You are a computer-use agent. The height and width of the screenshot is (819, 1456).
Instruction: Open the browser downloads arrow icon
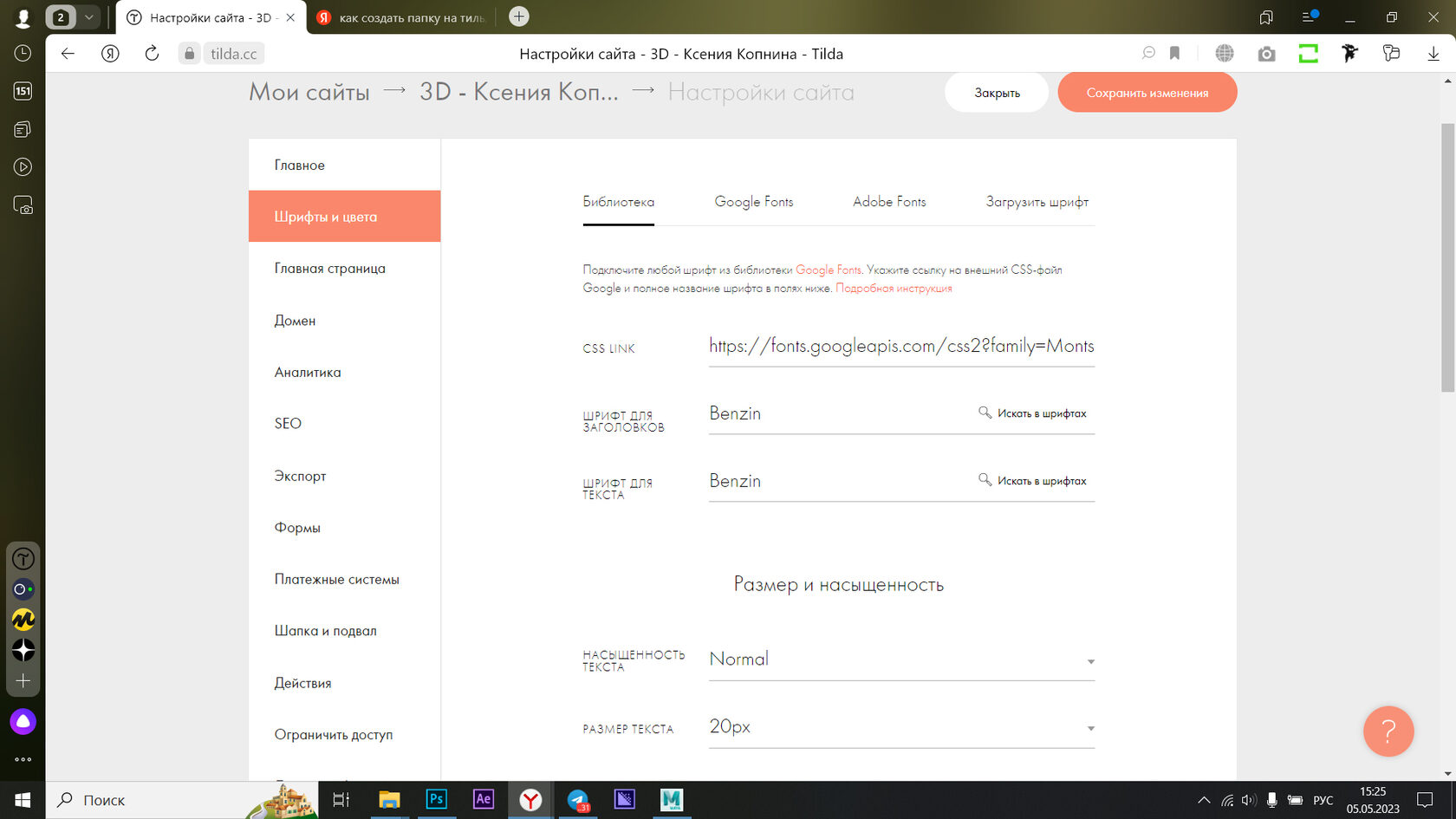coord(1433,54)
